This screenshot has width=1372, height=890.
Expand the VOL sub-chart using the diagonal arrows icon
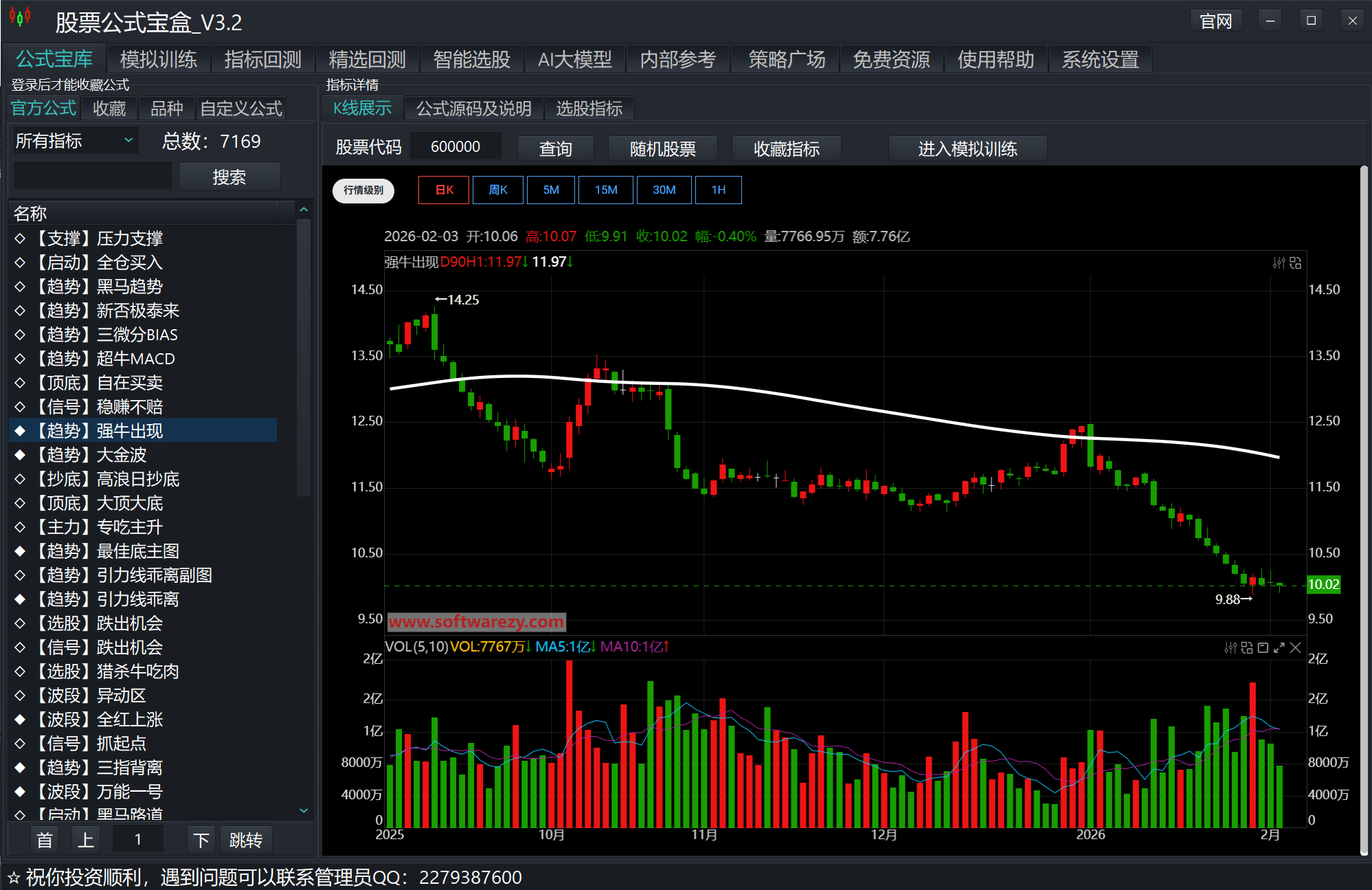click(x=1279, y=647)
